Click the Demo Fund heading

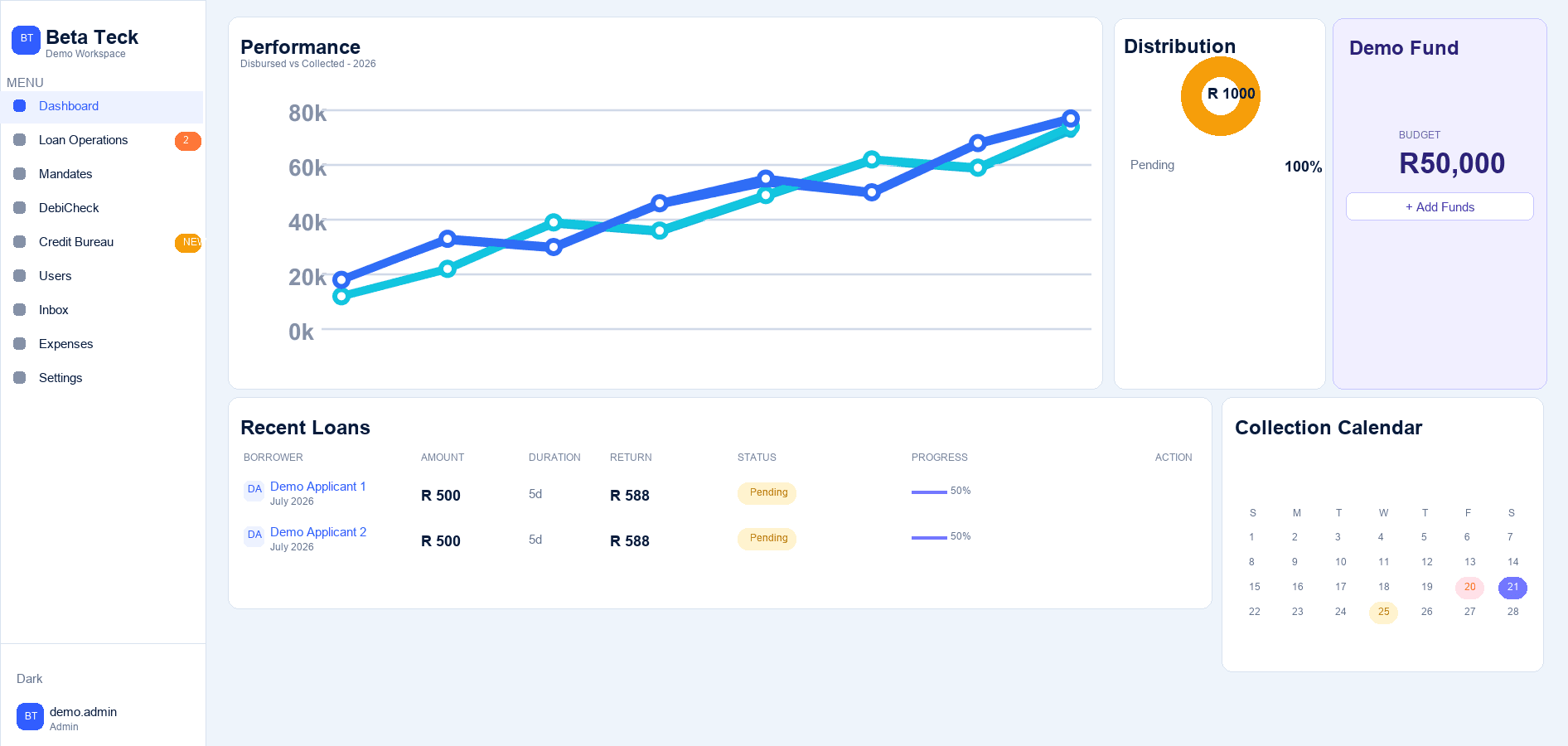point(1404,48)
